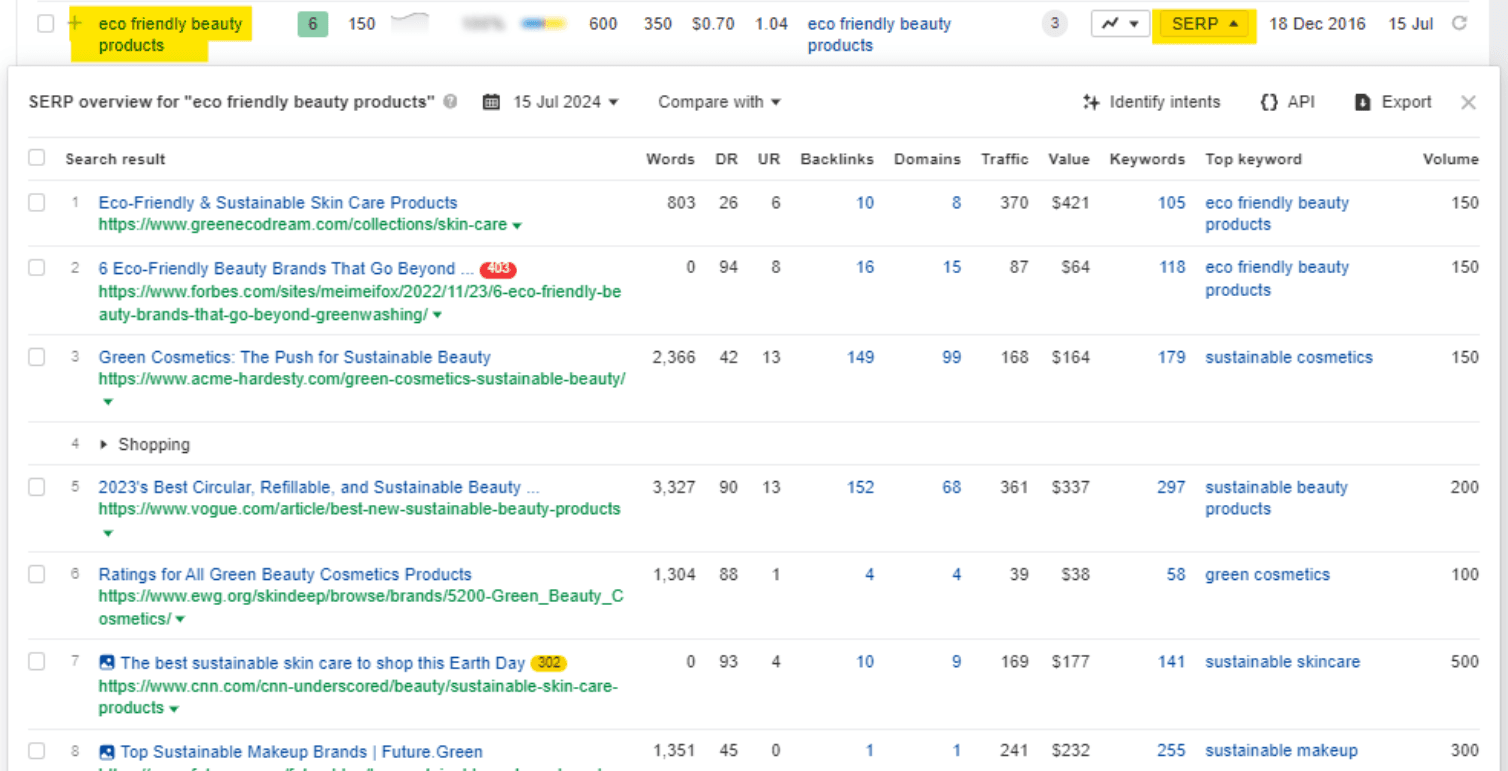Open parent topic eco friendly beauty products link
This screenshot has height=771, width=1508.
879,34
